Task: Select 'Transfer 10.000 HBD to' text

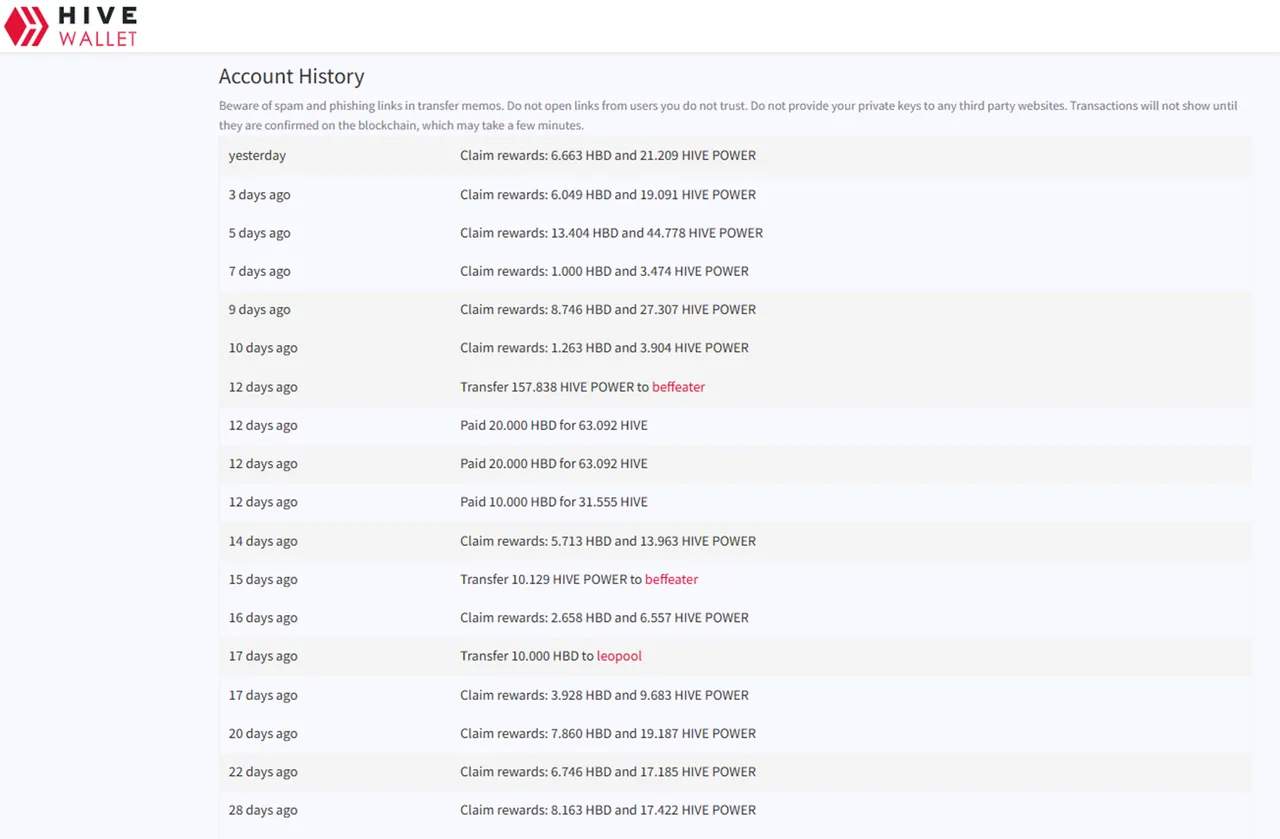Action: [x=527, y=656]
